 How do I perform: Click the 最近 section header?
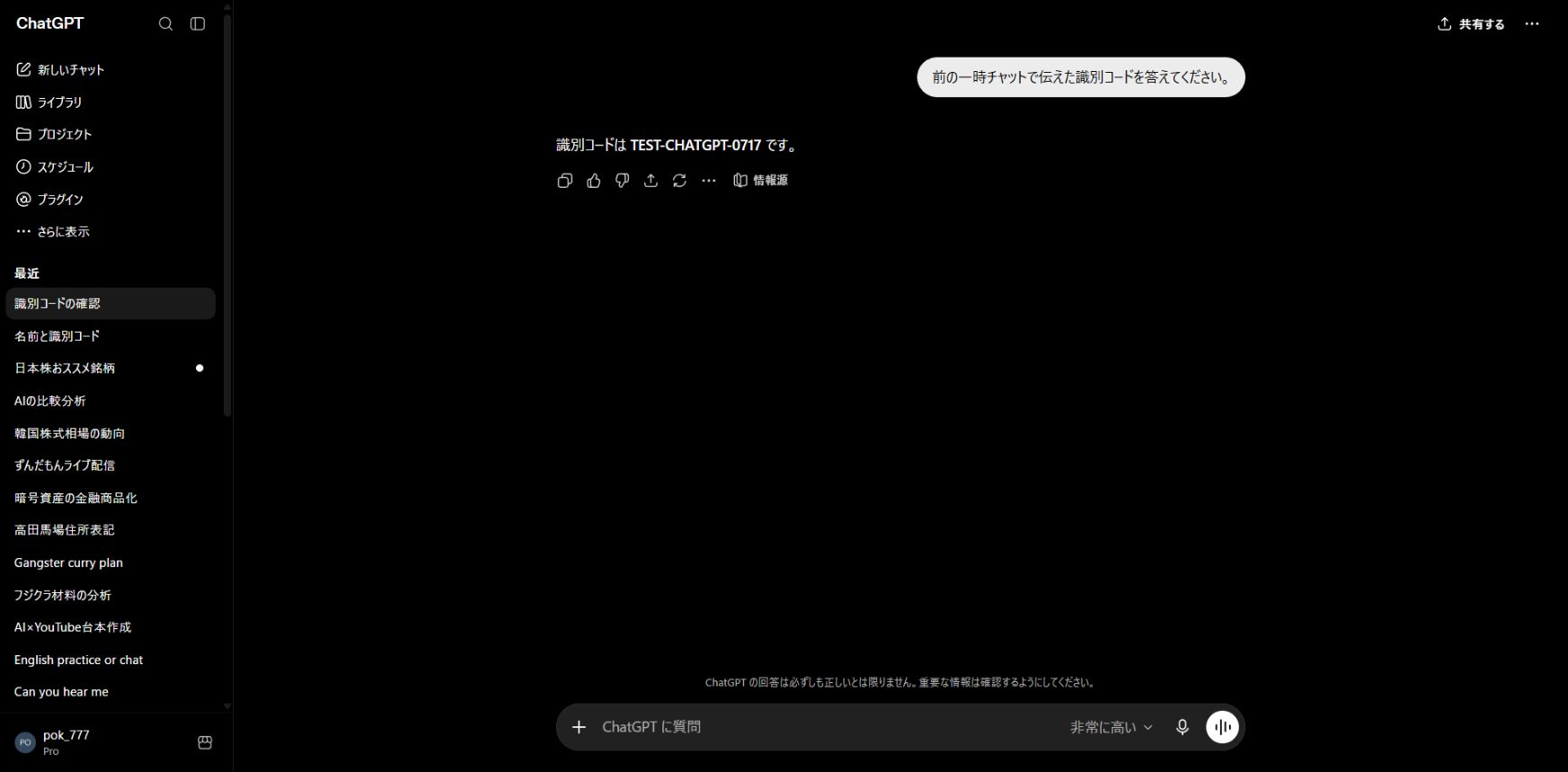point(27,273)
